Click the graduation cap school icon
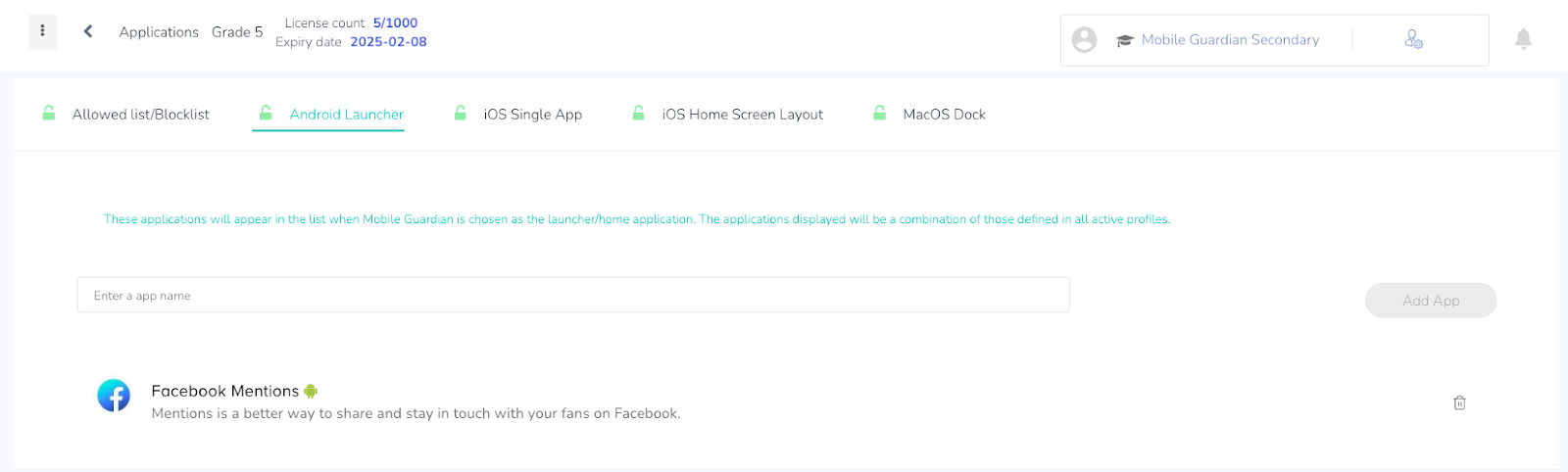The image size is (1568, 472). [1124, 40]
